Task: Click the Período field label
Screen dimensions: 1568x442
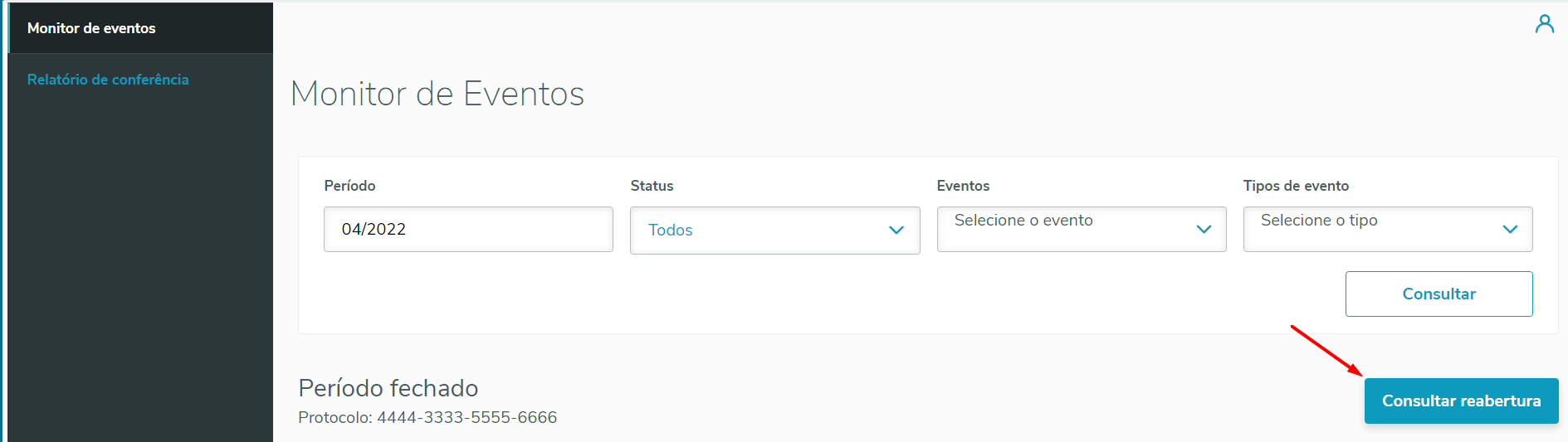Action: coord(349,186)
